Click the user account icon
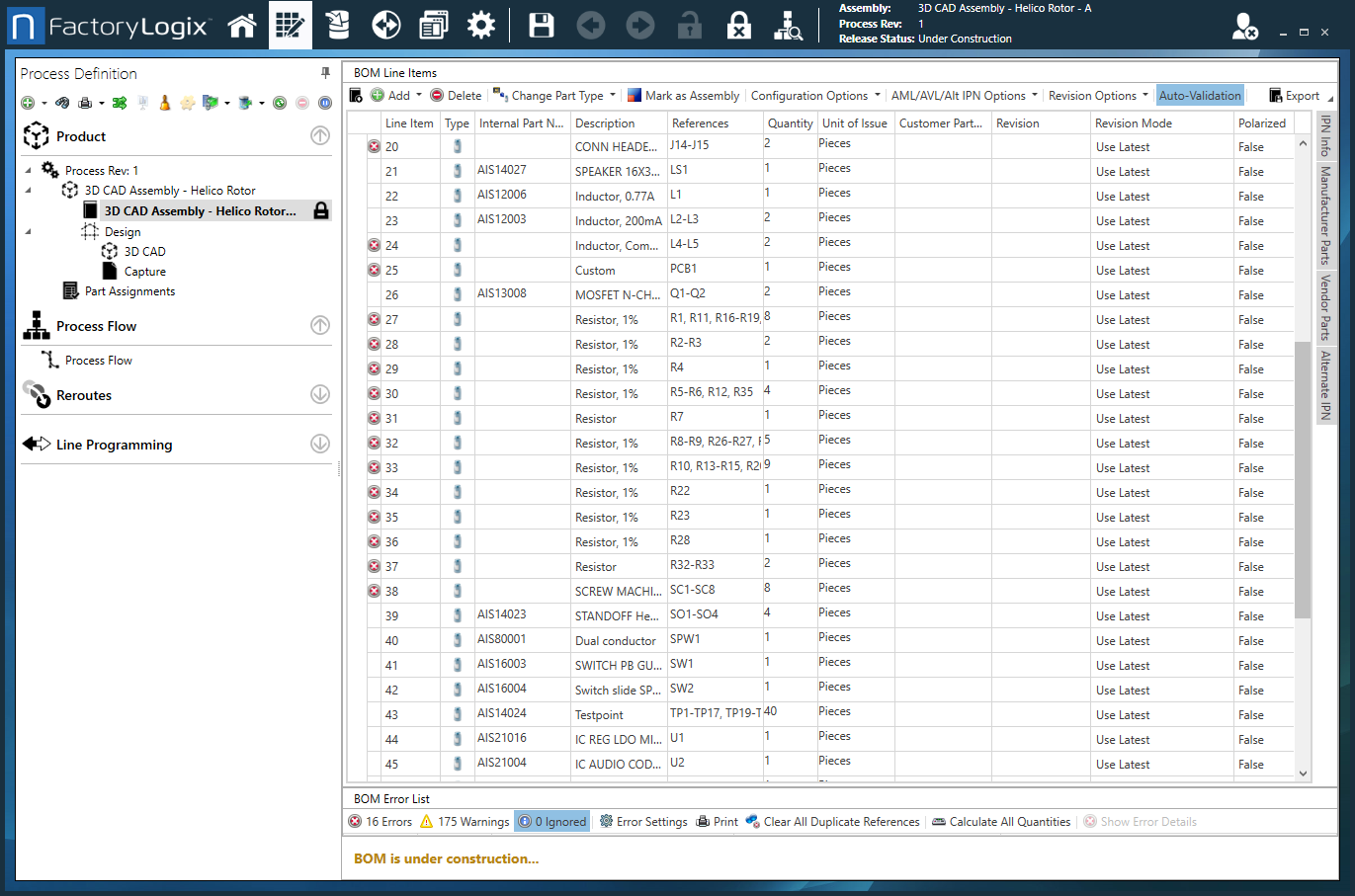Image resolution: width=1355 pixels, height=896 pixels. [1244, 27]
